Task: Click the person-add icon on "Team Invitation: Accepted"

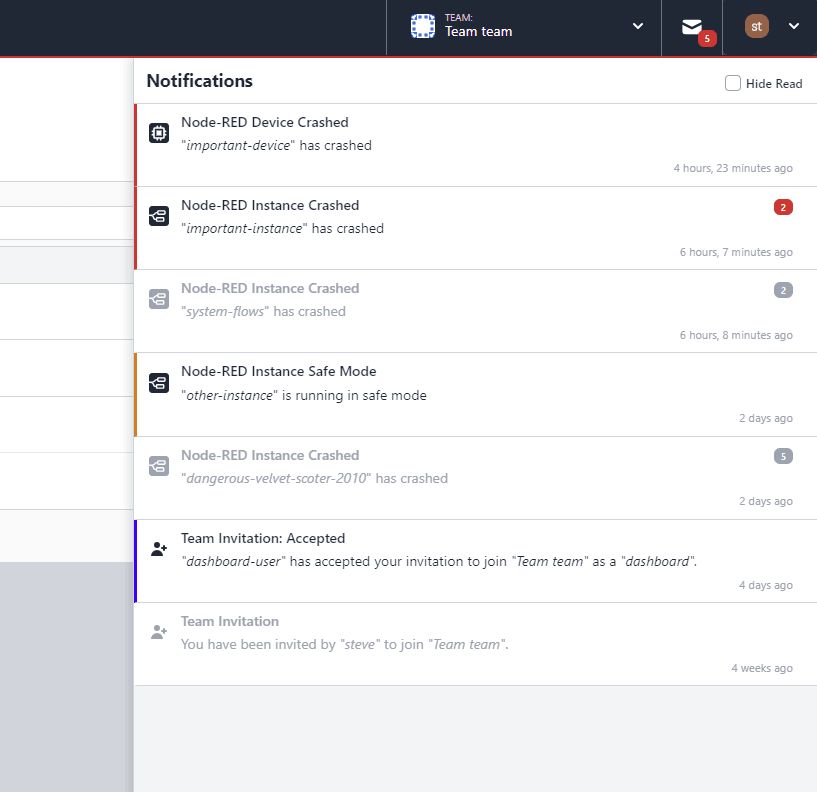Action: [x=158, y=548]
